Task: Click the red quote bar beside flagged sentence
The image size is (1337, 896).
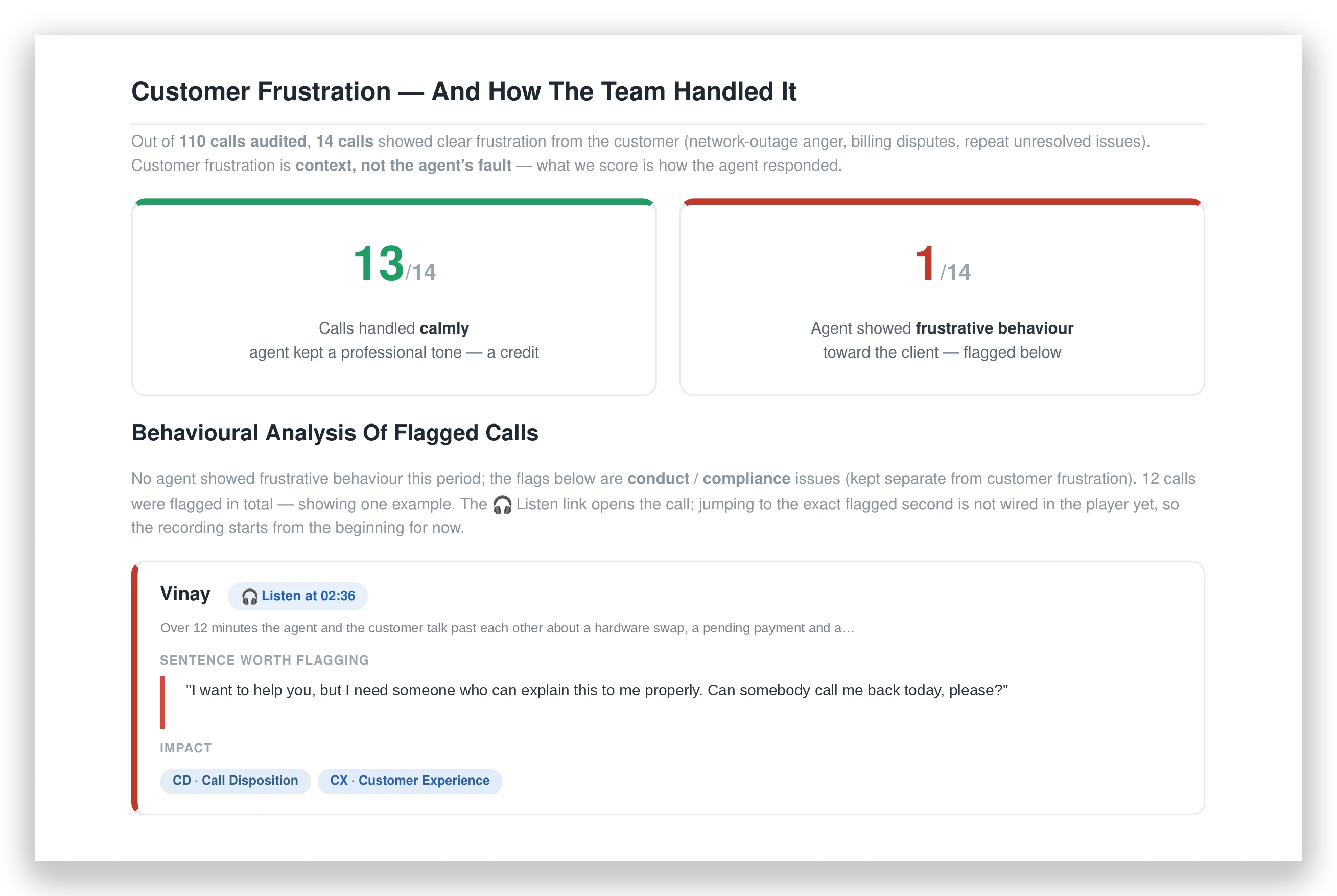Action: point(162,702)
